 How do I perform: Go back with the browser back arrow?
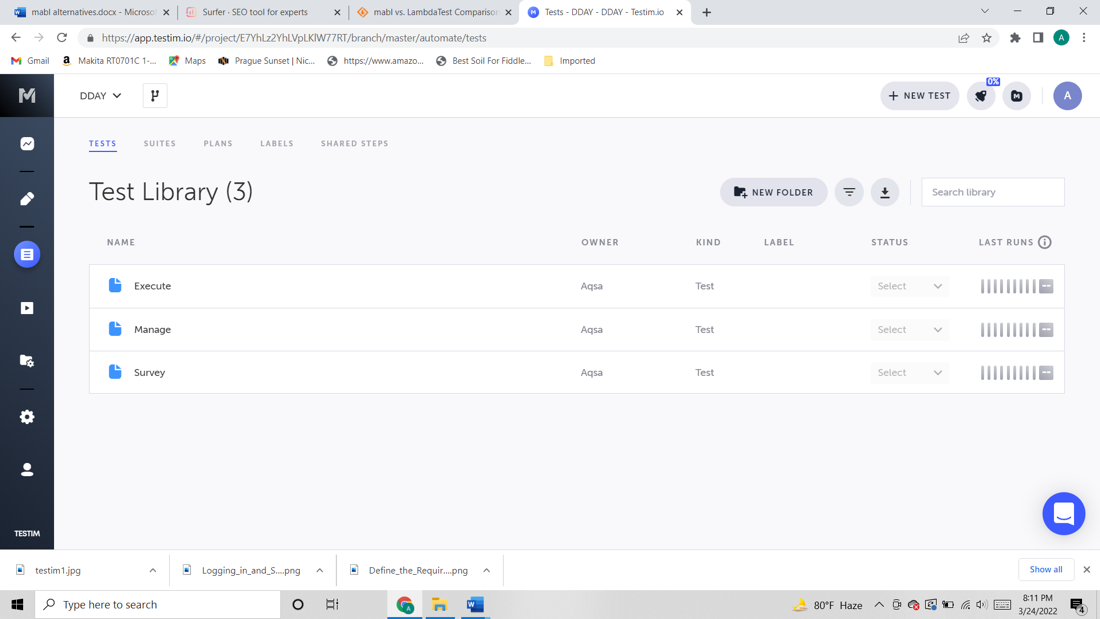tap(16, 38)
